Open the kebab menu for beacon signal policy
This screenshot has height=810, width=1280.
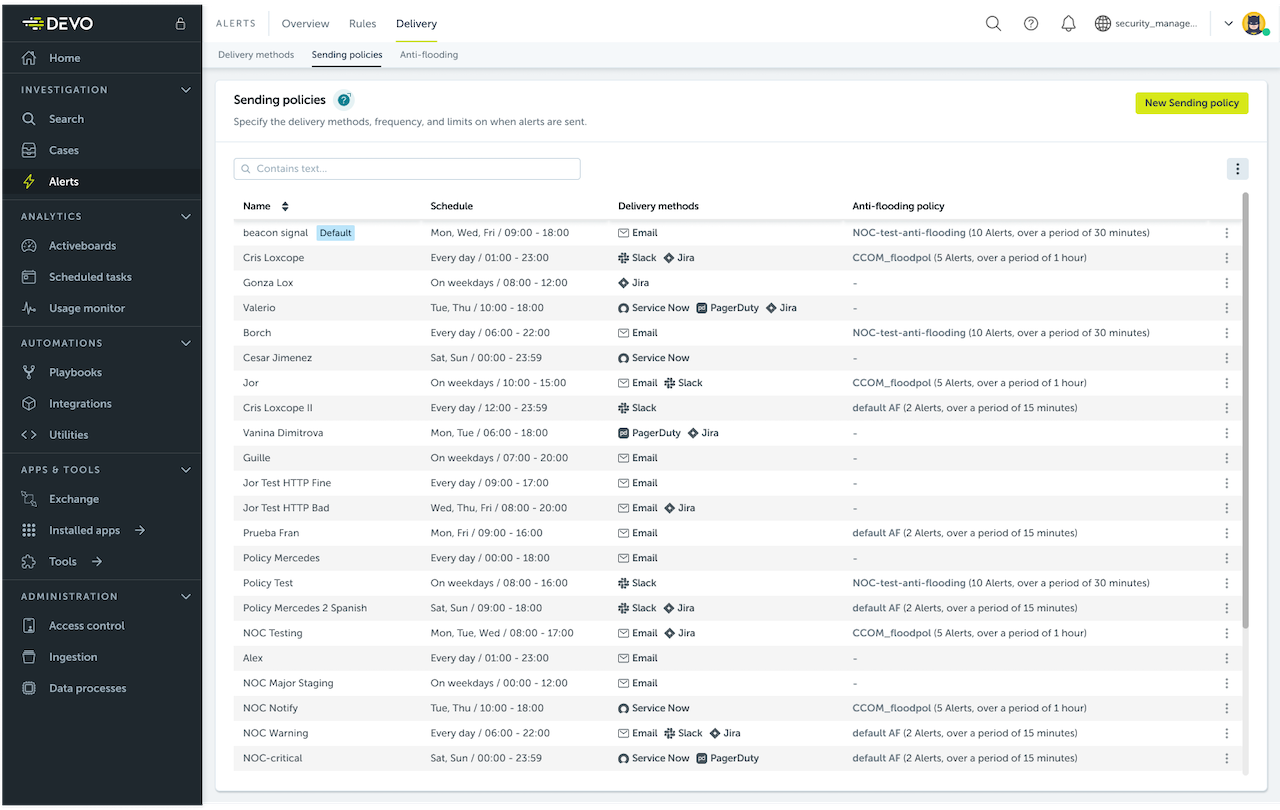[x=1227, y=232]
